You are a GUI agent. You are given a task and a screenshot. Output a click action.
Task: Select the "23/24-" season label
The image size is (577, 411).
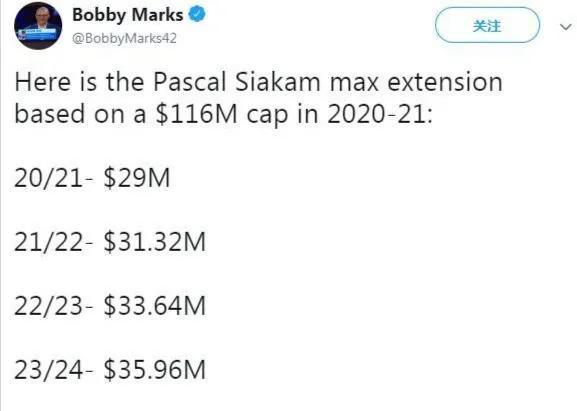tap(54, 369)
